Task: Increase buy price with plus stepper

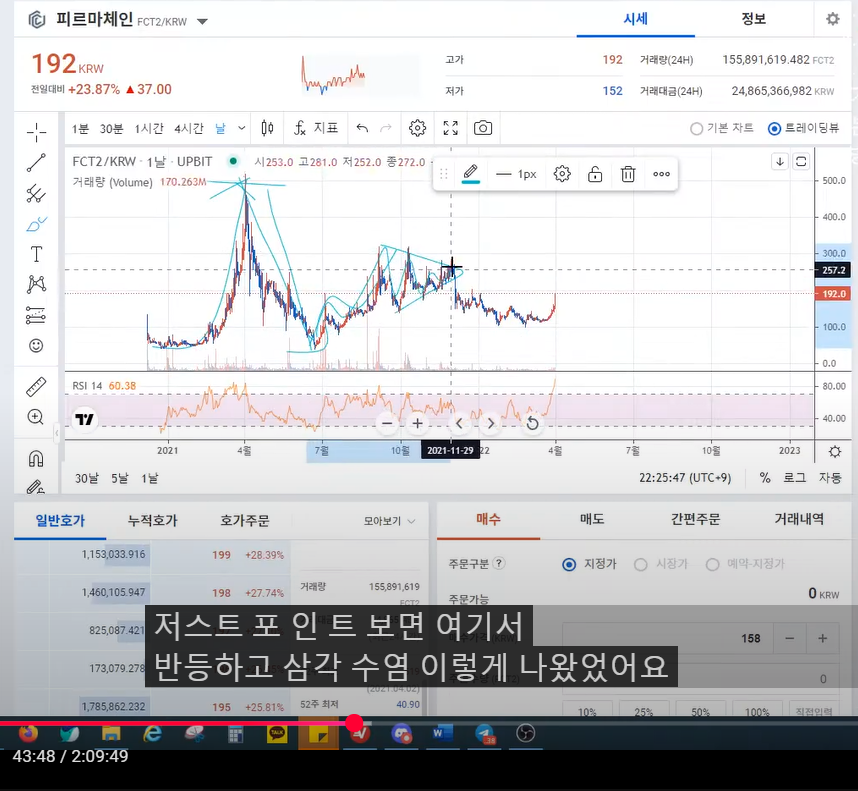Action: coord(822,638)
